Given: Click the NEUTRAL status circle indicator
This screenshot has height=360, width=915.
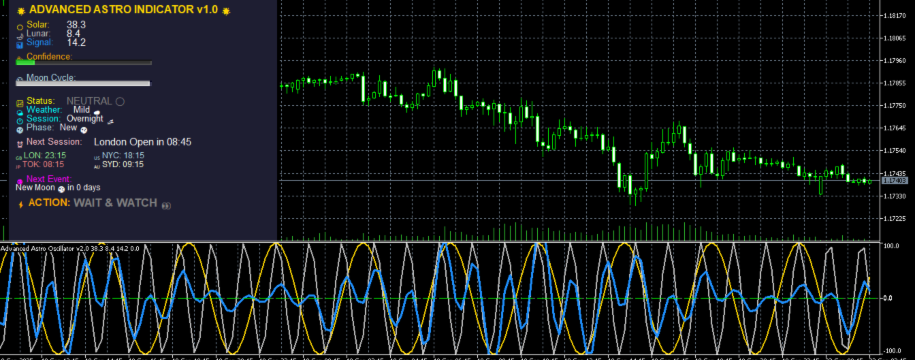Looking at the screenshot, I should tap(120, 102).
